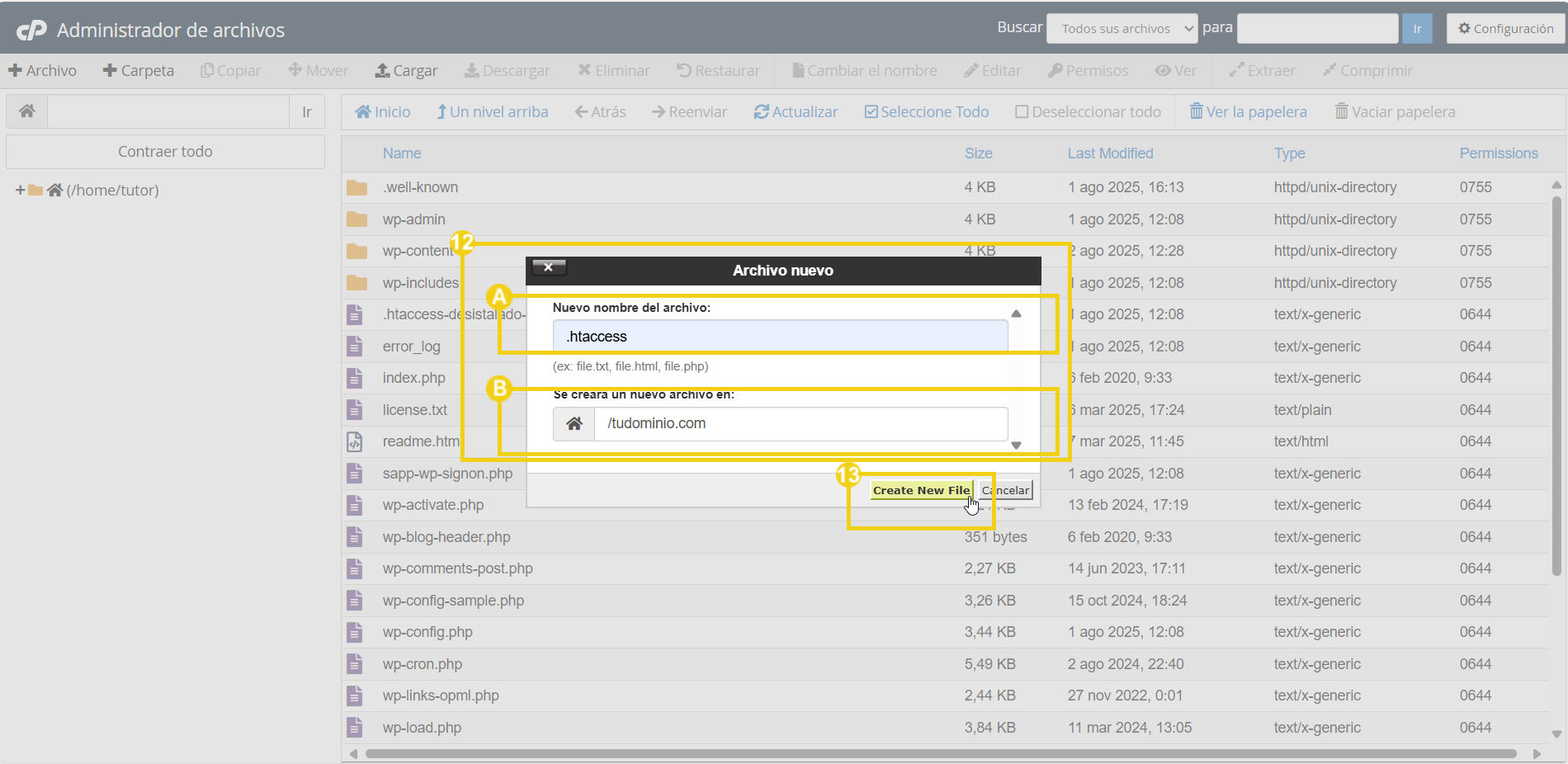
Task: Click the dialog scroll down arrow
Action: tap(1017, 445)
